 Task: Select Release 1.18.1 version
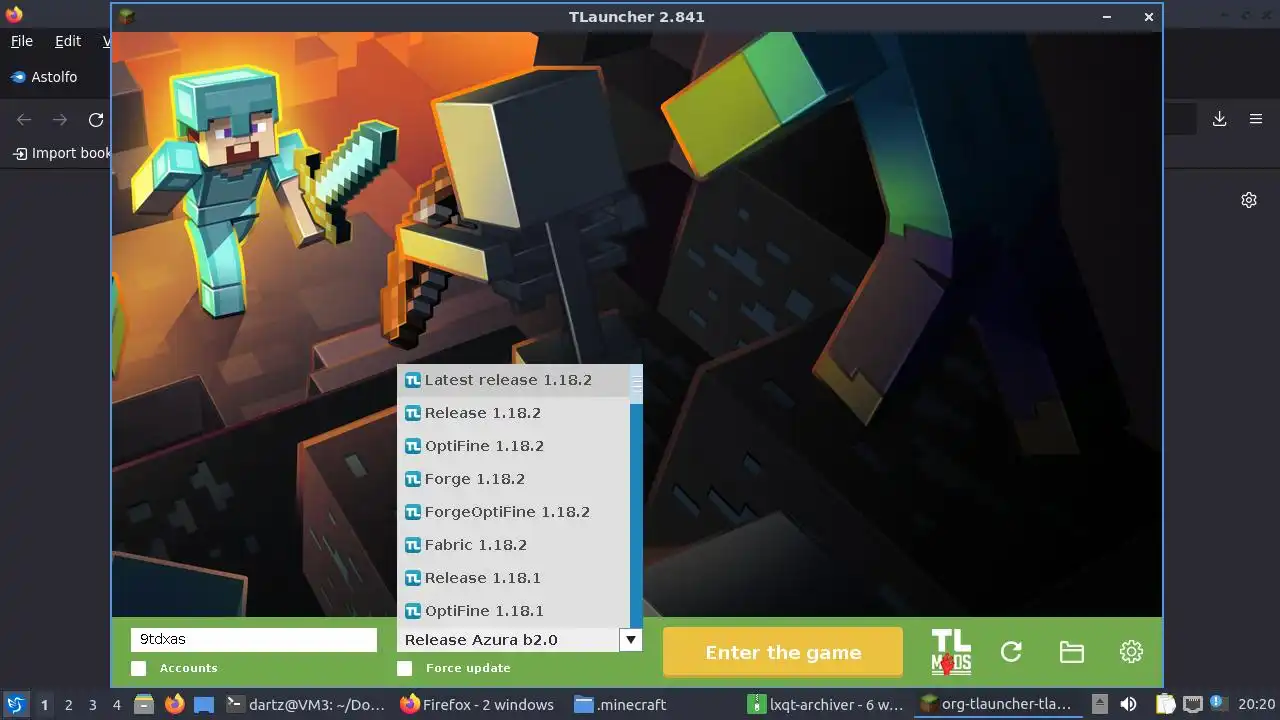coord(513,578)
